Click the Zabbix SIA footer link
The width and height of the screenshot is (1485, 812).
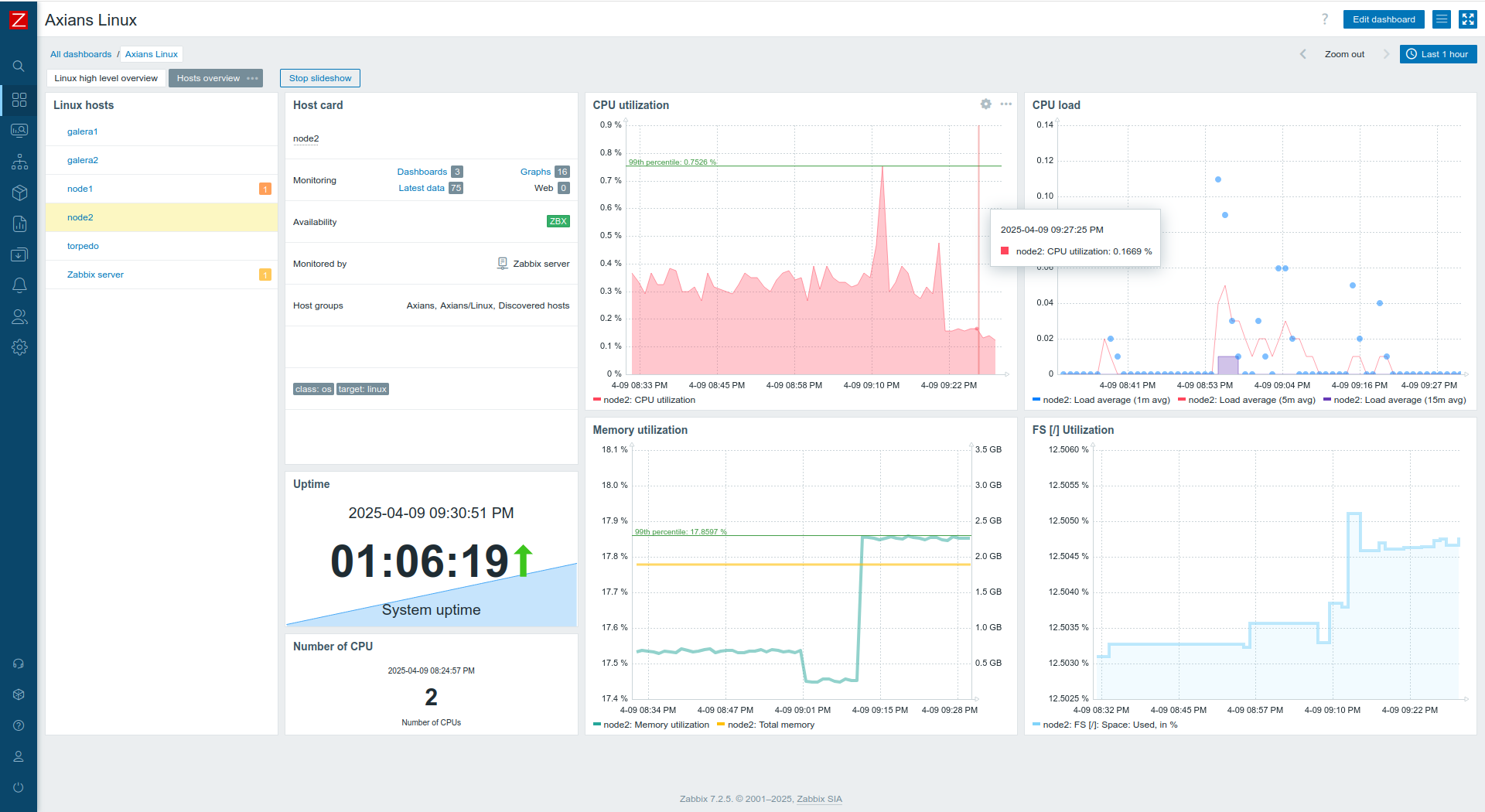pos(819,799)
